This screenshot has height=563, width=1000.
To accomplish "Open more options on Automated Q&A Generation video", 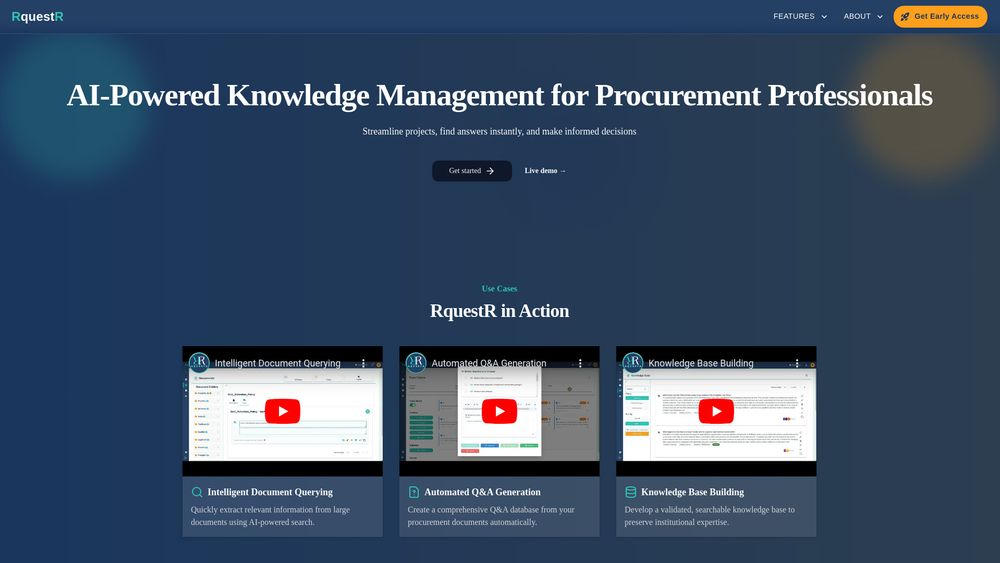I will coord(580,363).
